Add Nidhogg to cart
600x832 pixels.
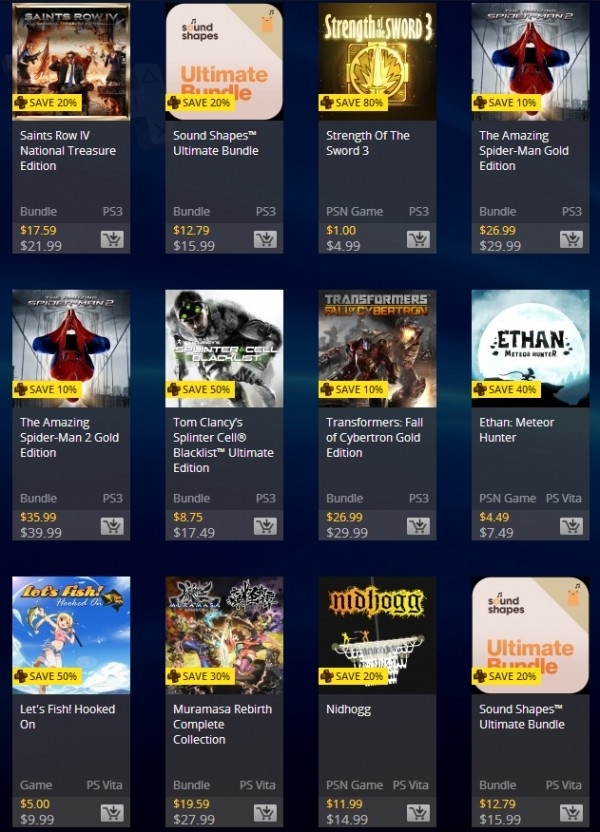click(x=418, y=812)
